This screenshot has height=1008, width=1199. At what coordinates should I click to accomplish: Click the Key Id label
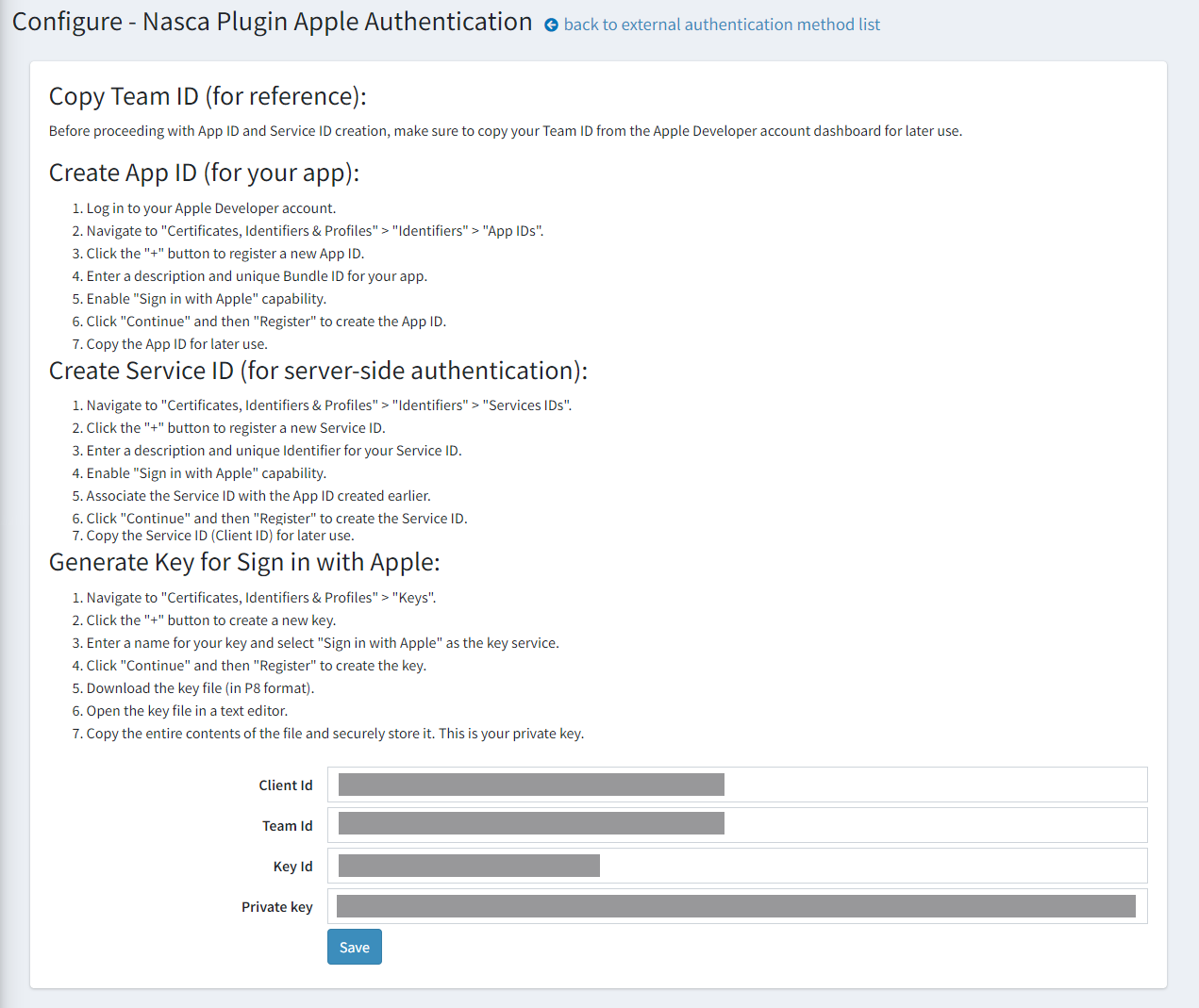tap(292, 867)
